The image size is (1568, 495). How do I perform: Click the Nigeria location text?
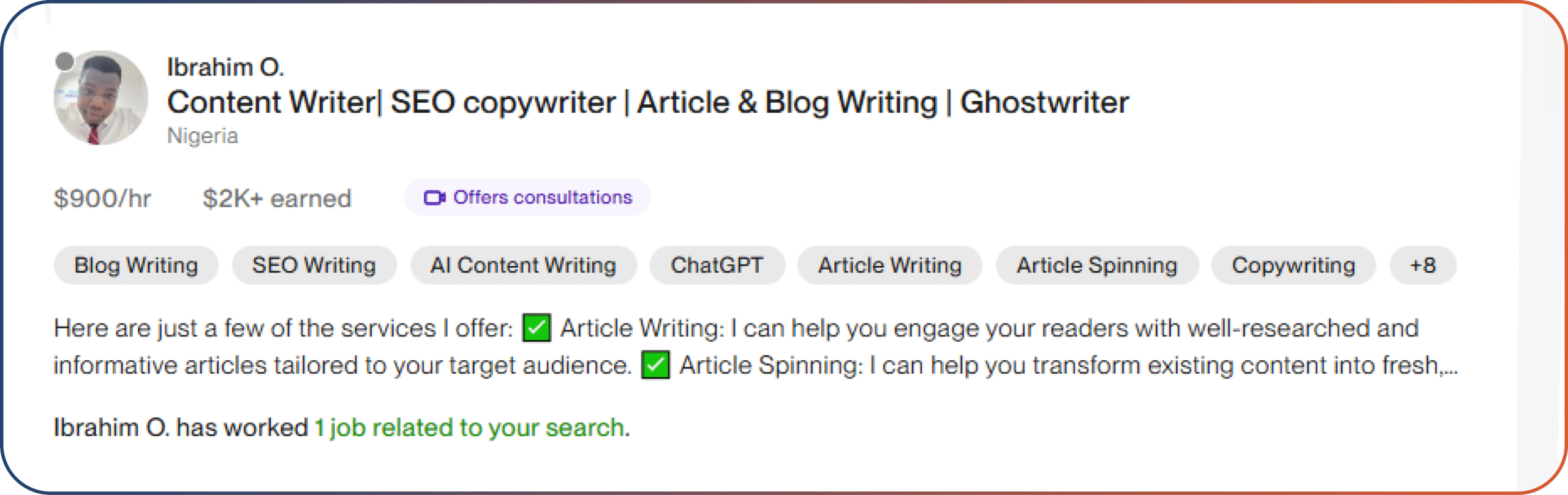pyautogui.click(x=203, y=136)
